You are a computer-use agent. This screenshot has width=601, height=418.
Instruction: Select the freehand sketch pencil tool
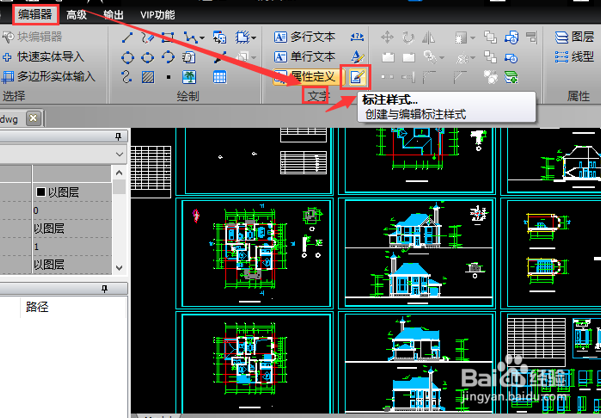pyautogui.click(x=147, y=38)
